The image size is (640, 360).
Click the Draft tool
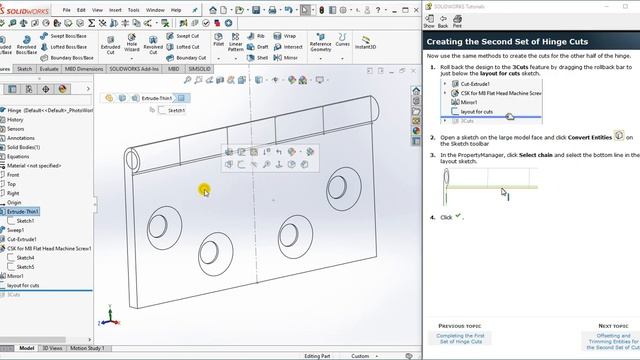258,47
